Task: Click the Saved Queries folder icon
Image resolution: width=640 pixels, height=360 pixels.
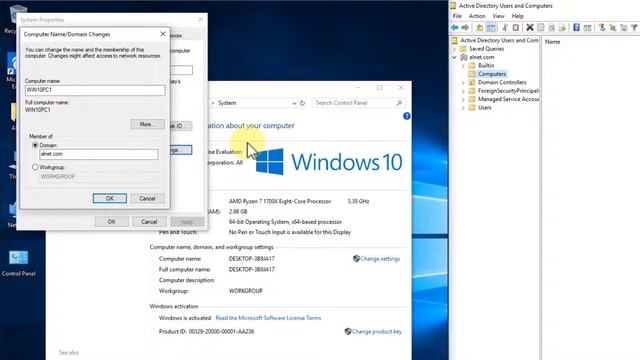Action: point(463,49)
